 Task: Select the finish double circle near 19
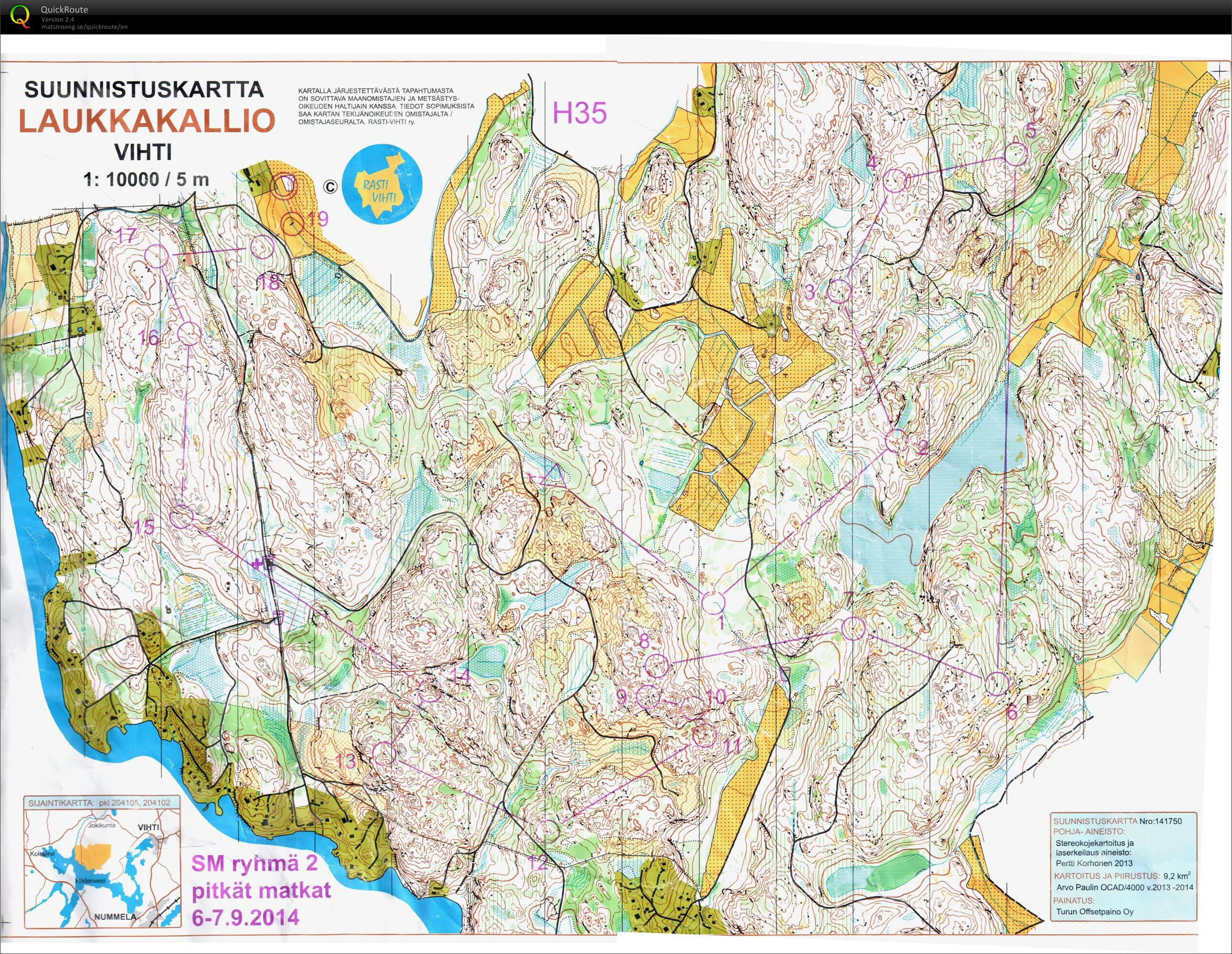(285, 186)
